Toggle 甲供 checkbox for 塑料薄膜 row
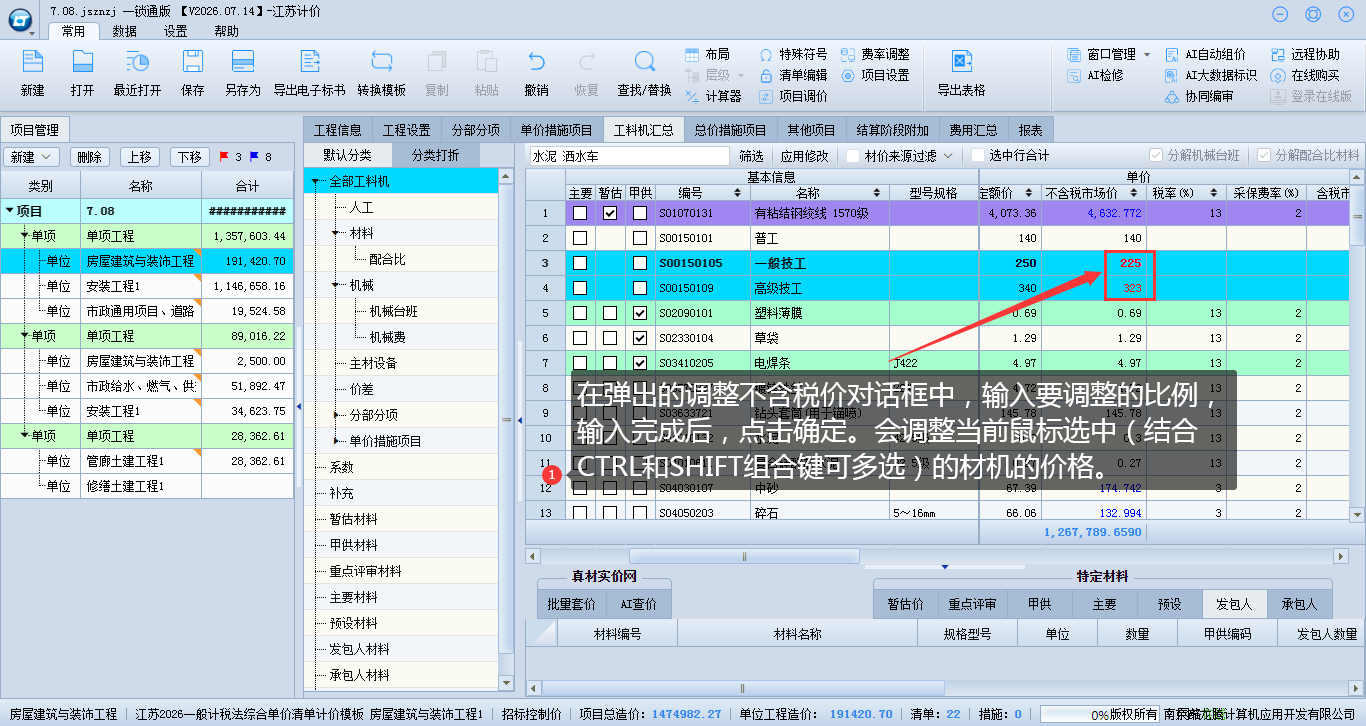1366x726 pixels. click(640, 313)
